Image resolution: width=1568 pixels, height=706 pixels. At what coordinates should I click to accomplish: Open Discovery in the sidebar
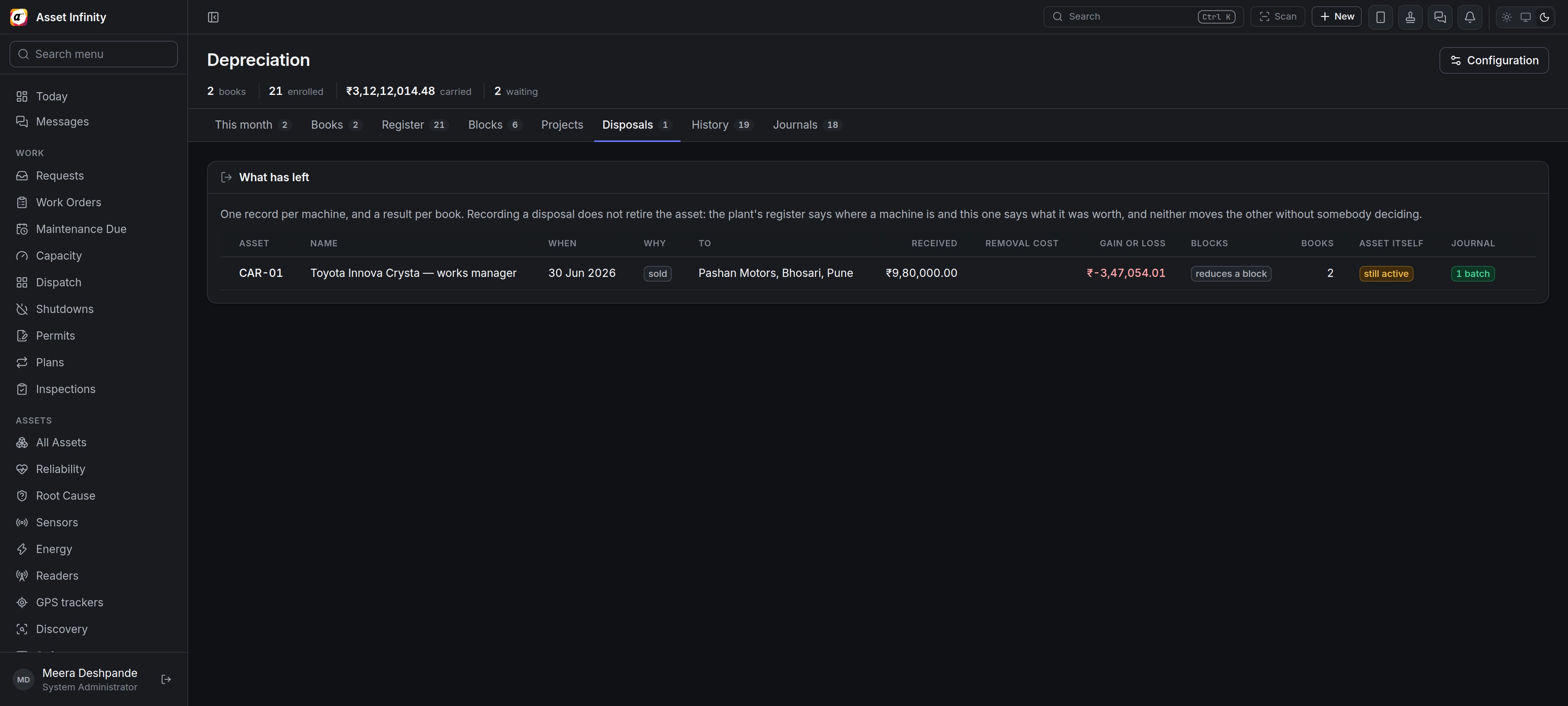(x=94, y=629)
